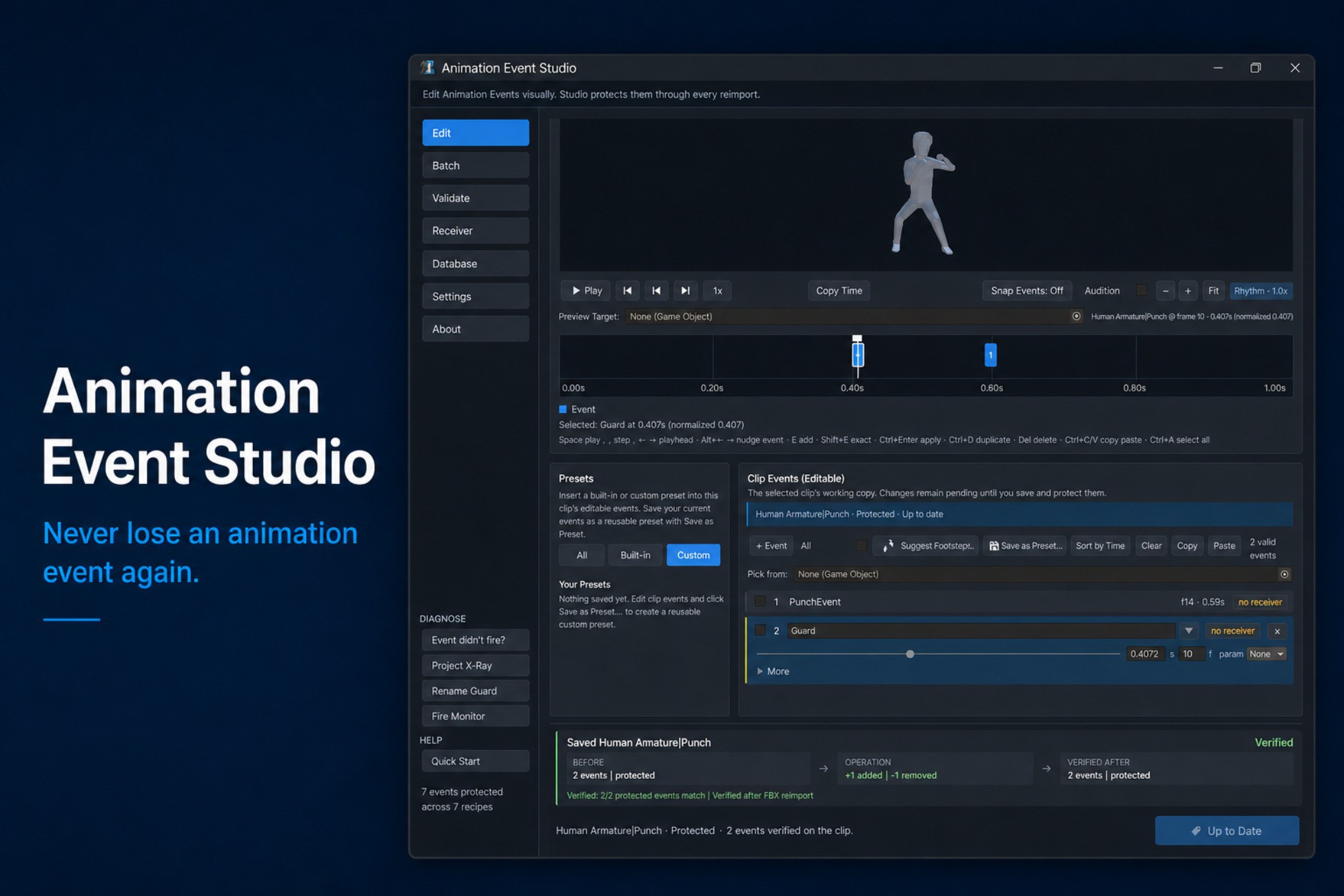Viewport: 1344px width, 896px height.
Task: Select the Custom presets filter
Action: [x=693, y=555]
